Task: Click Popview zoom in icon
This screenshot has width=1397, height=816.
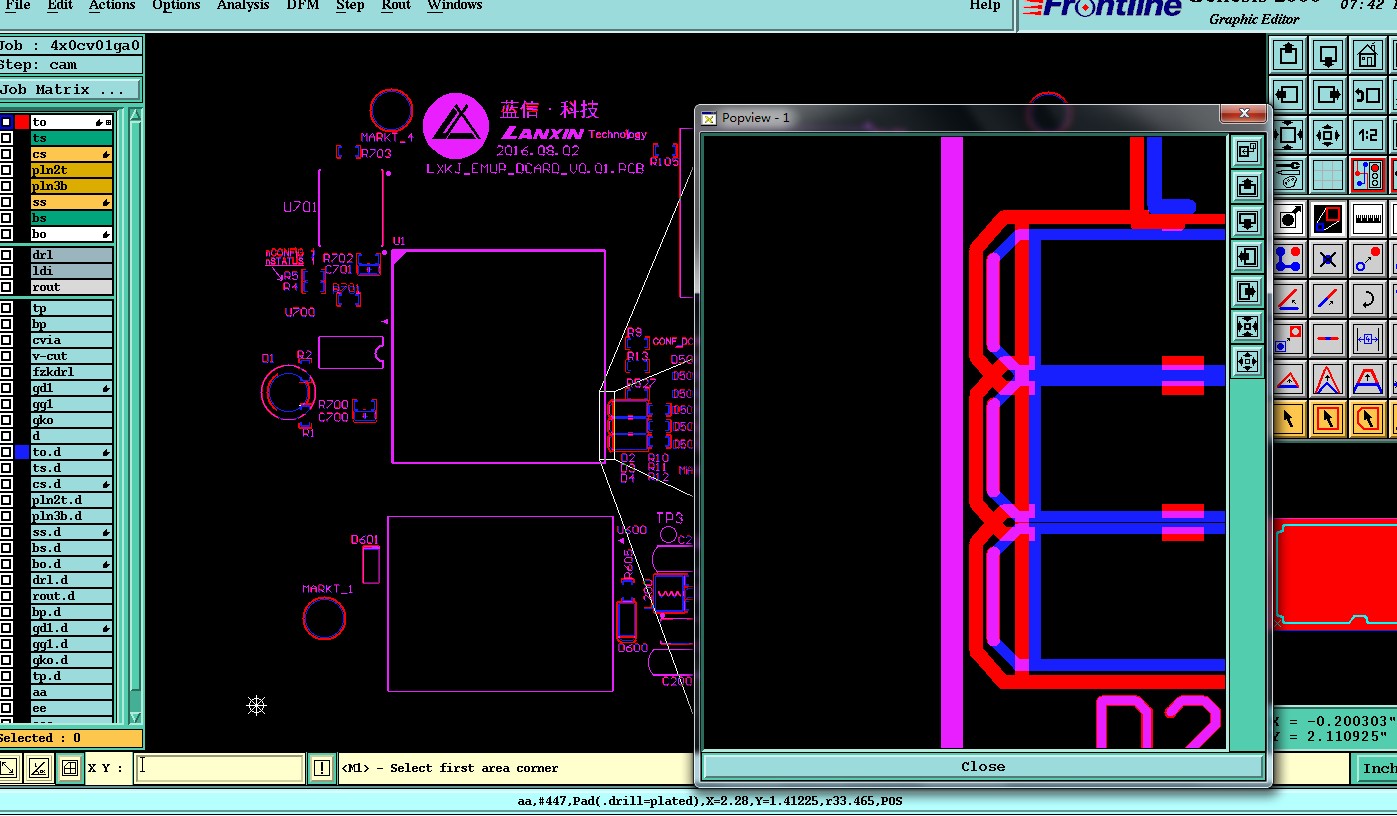Action: pyautogui.click(x=1247, y=326)
